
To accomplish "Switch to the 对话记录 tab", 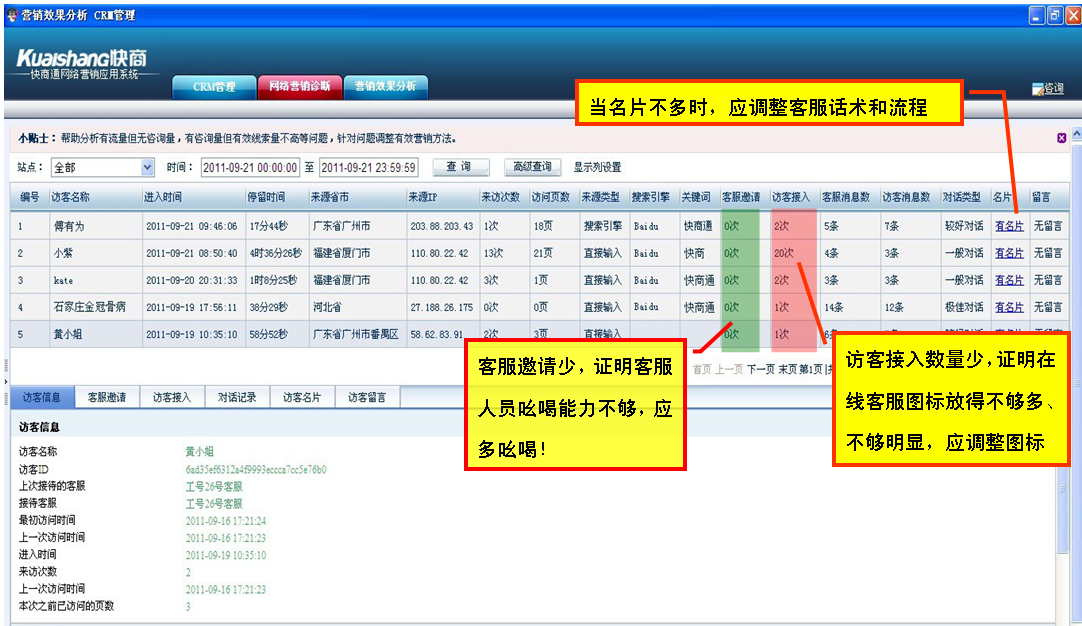I will click(237, 397).
